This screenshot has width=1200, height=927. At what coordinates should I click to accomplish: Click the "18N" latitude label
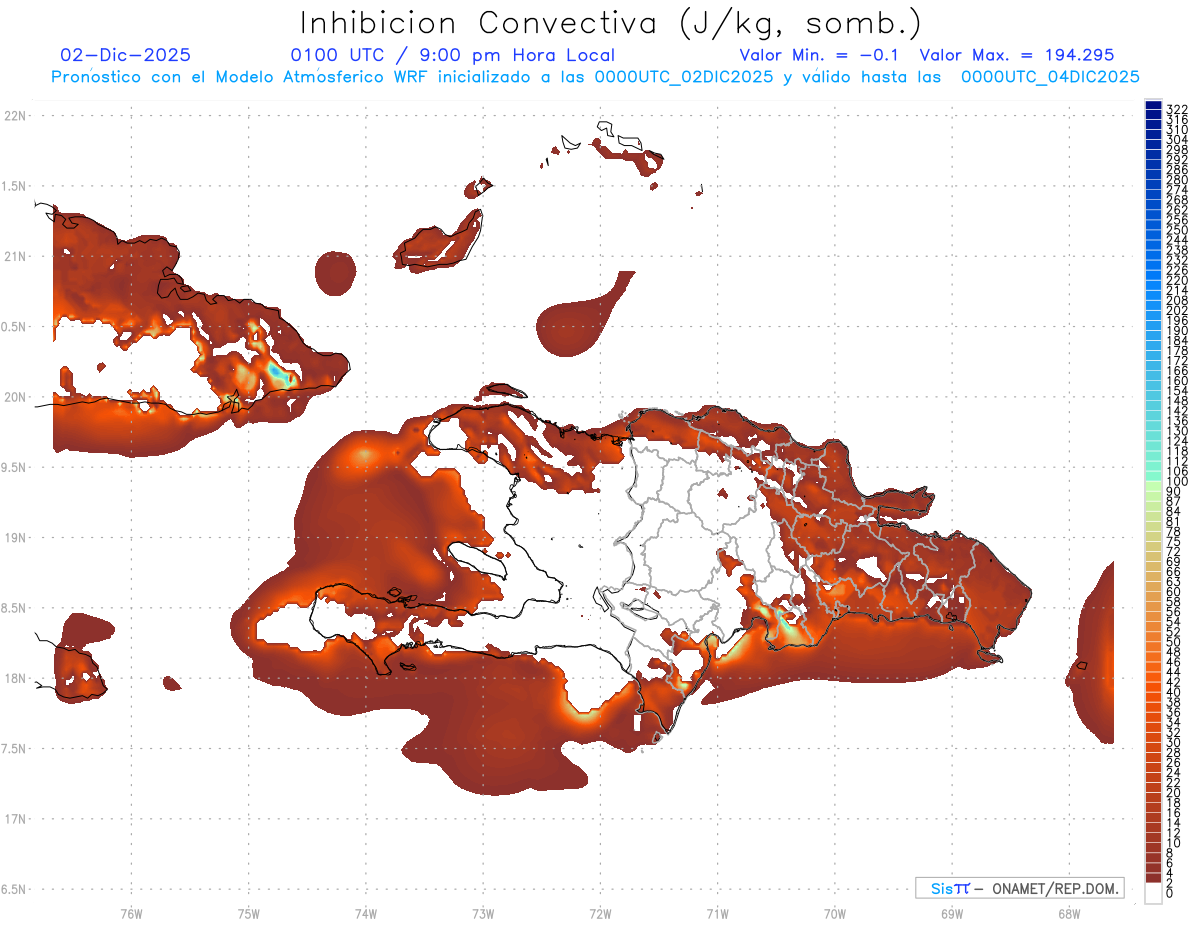(15, 678)
